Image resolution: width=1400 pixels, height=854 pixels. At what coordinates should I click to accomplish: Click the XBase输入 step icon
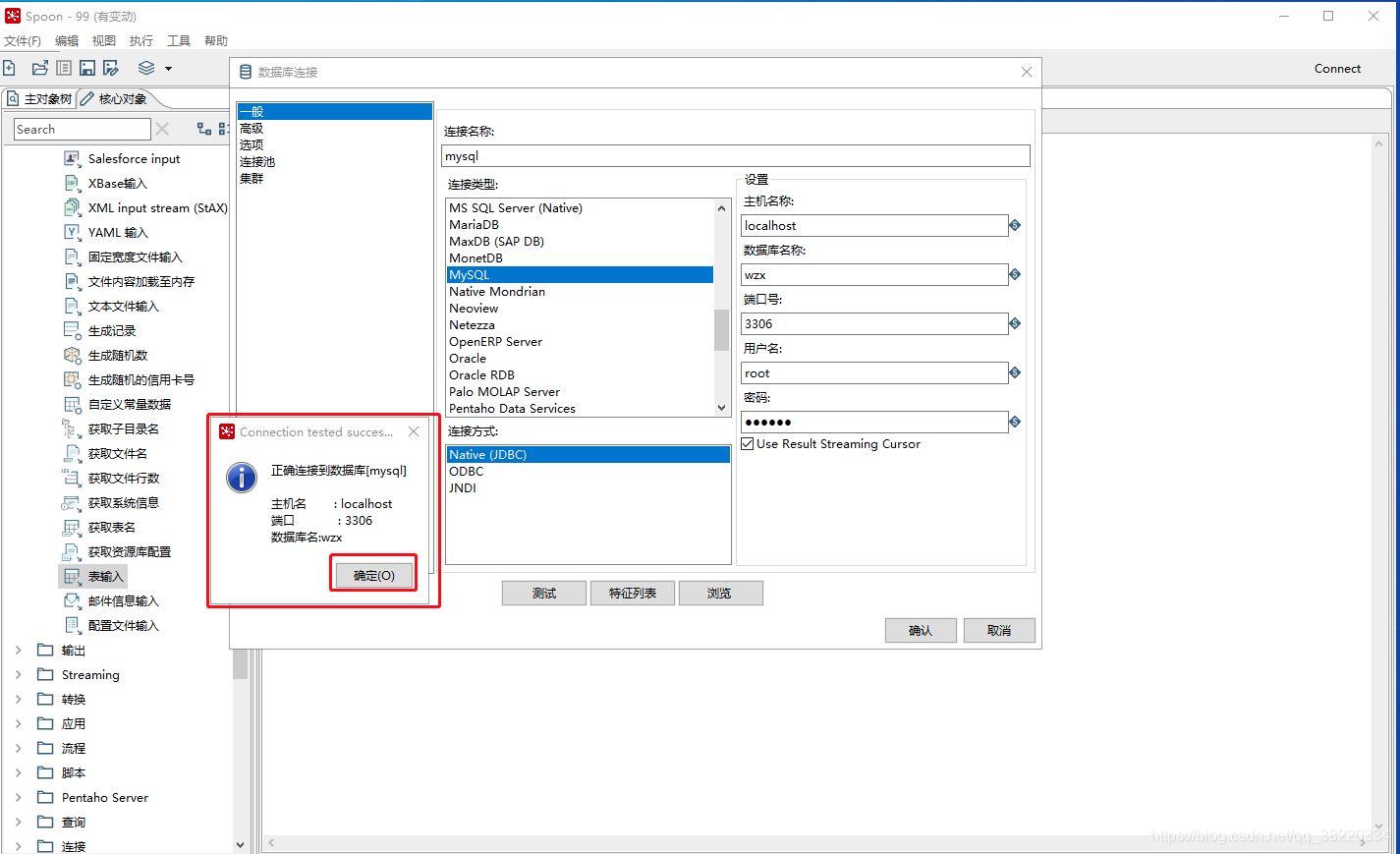72,183
